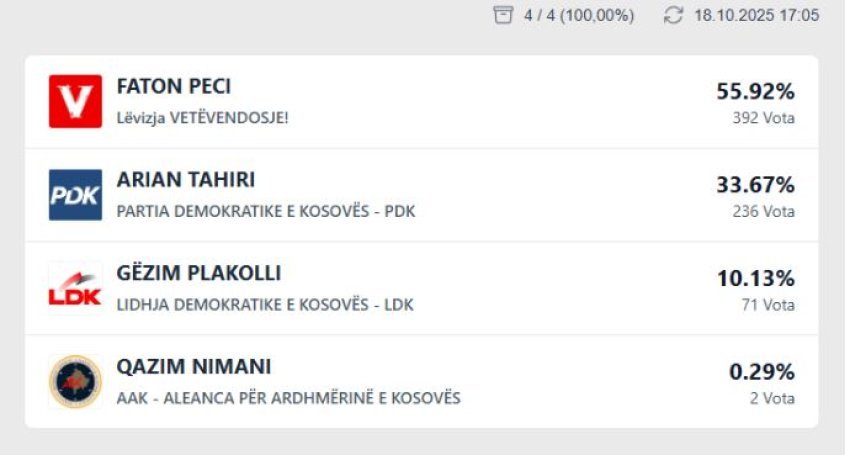Viewport: 850px width, 455px height.
Task: Click the 55.92% result percentage
Action: [755, 91]
